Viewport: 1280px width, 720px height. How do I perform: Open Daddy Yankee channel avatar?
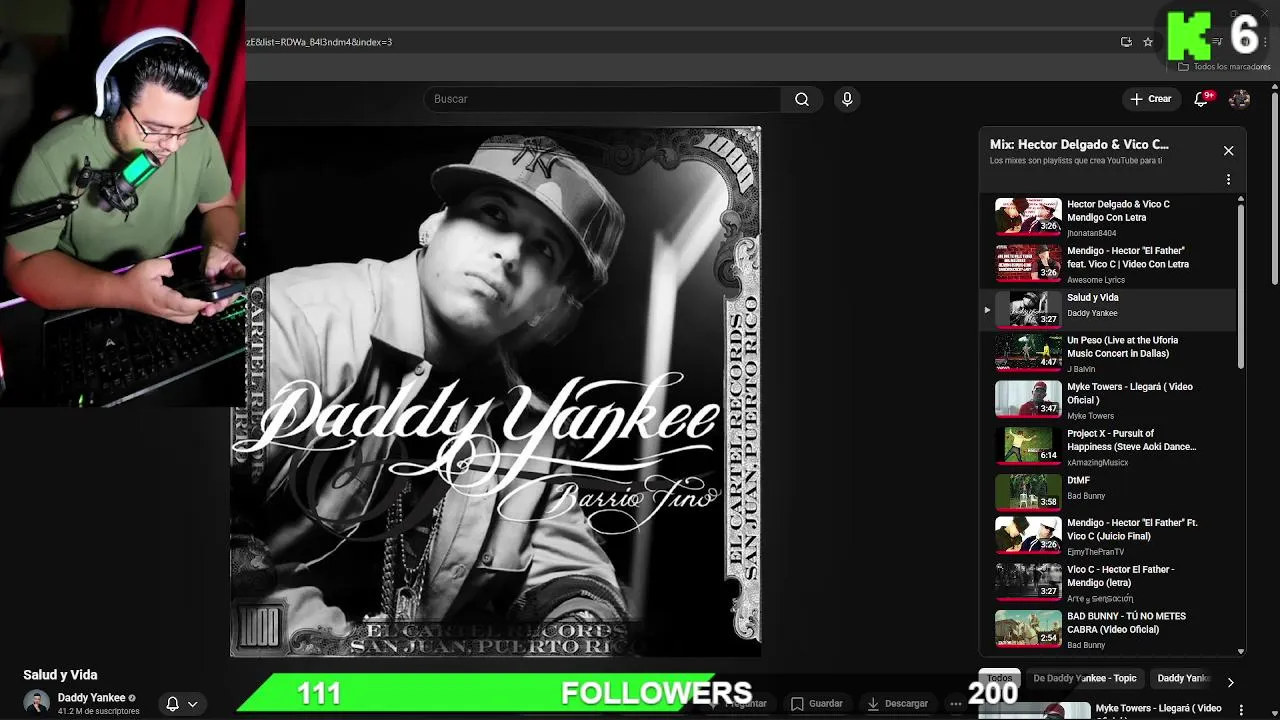(36, 703)
